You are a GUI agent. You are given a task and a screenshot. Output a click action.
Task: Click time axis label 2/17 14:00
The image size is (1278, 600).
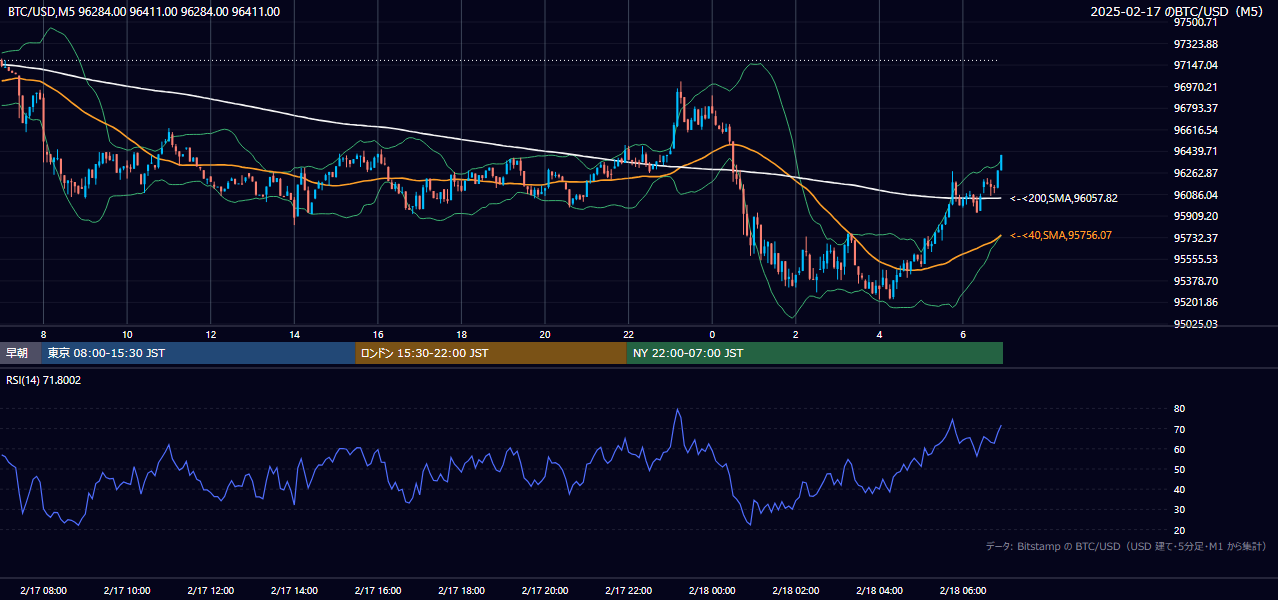click(294, 591)
